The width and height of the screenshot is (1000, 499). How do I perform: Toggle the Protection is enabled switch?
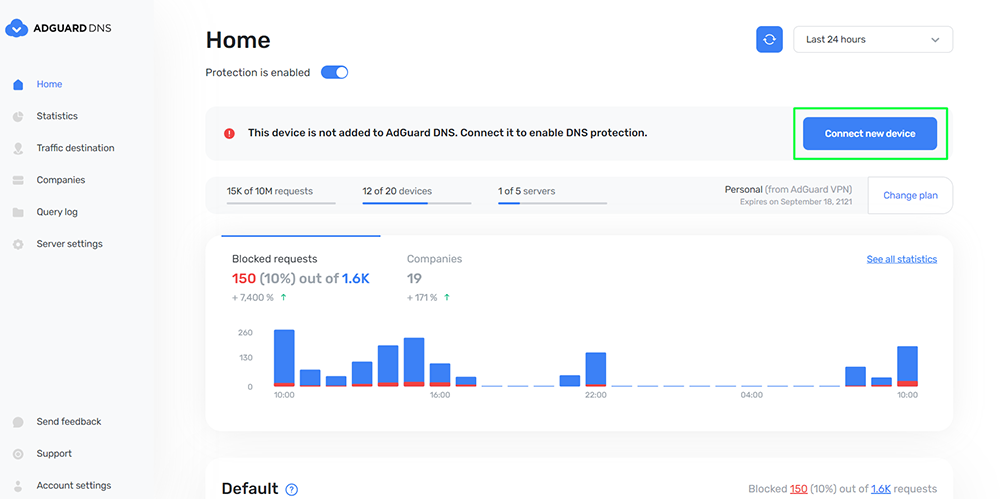pos(334,72)
